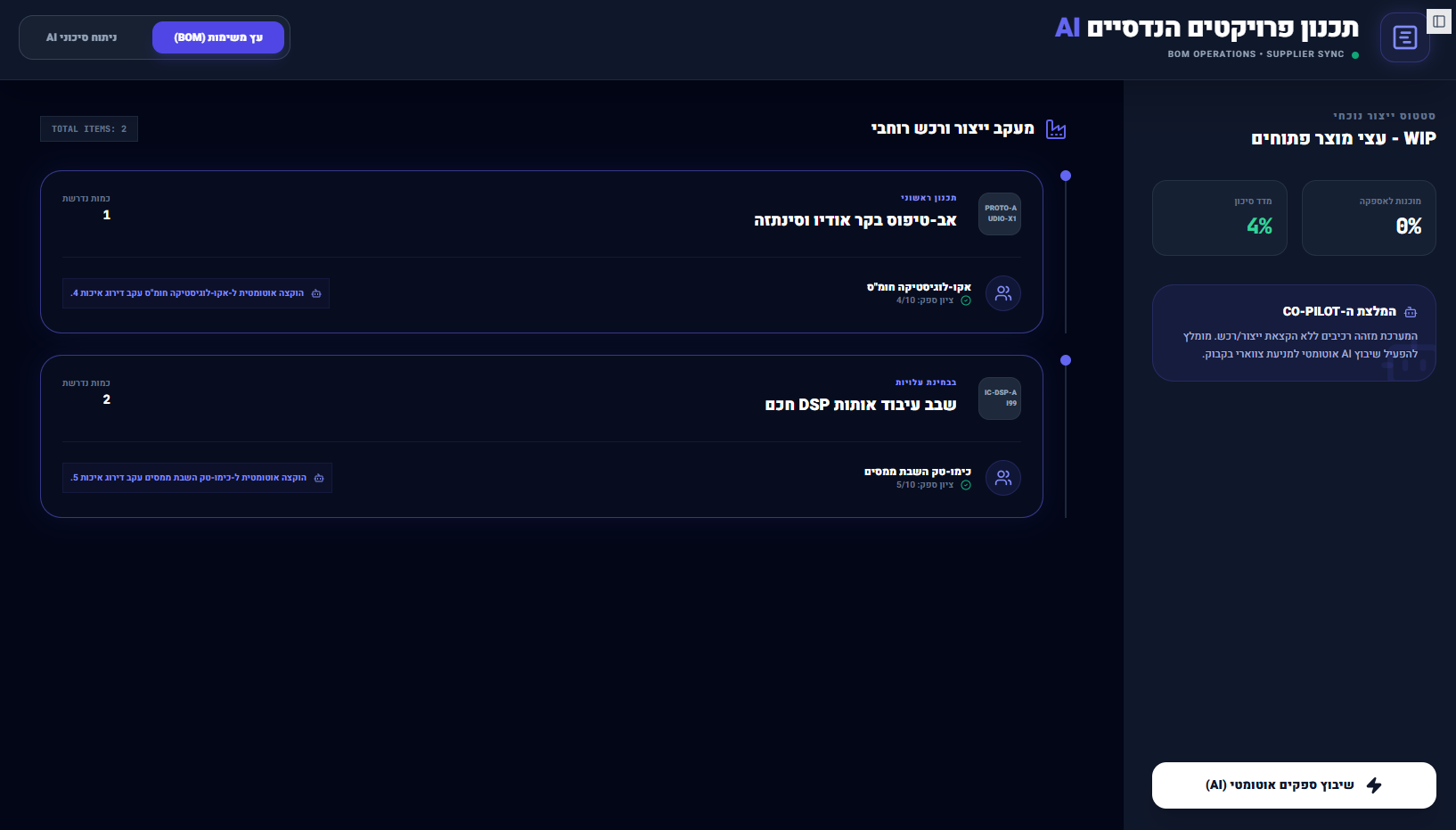Click the robot icon in כימו-טק allocation note
This screenshot has width=1456, height=830.
coord(319,478)
